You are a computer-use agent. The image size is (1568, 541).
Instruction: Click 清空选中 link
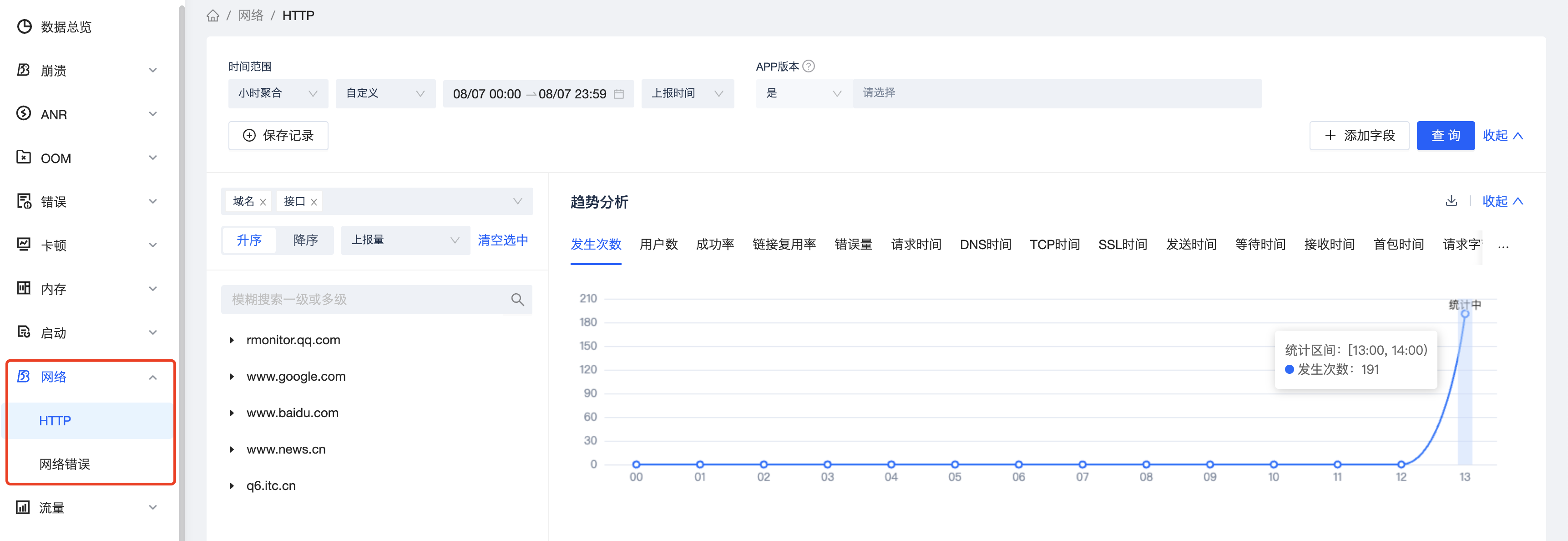click(x=502, y=240)
